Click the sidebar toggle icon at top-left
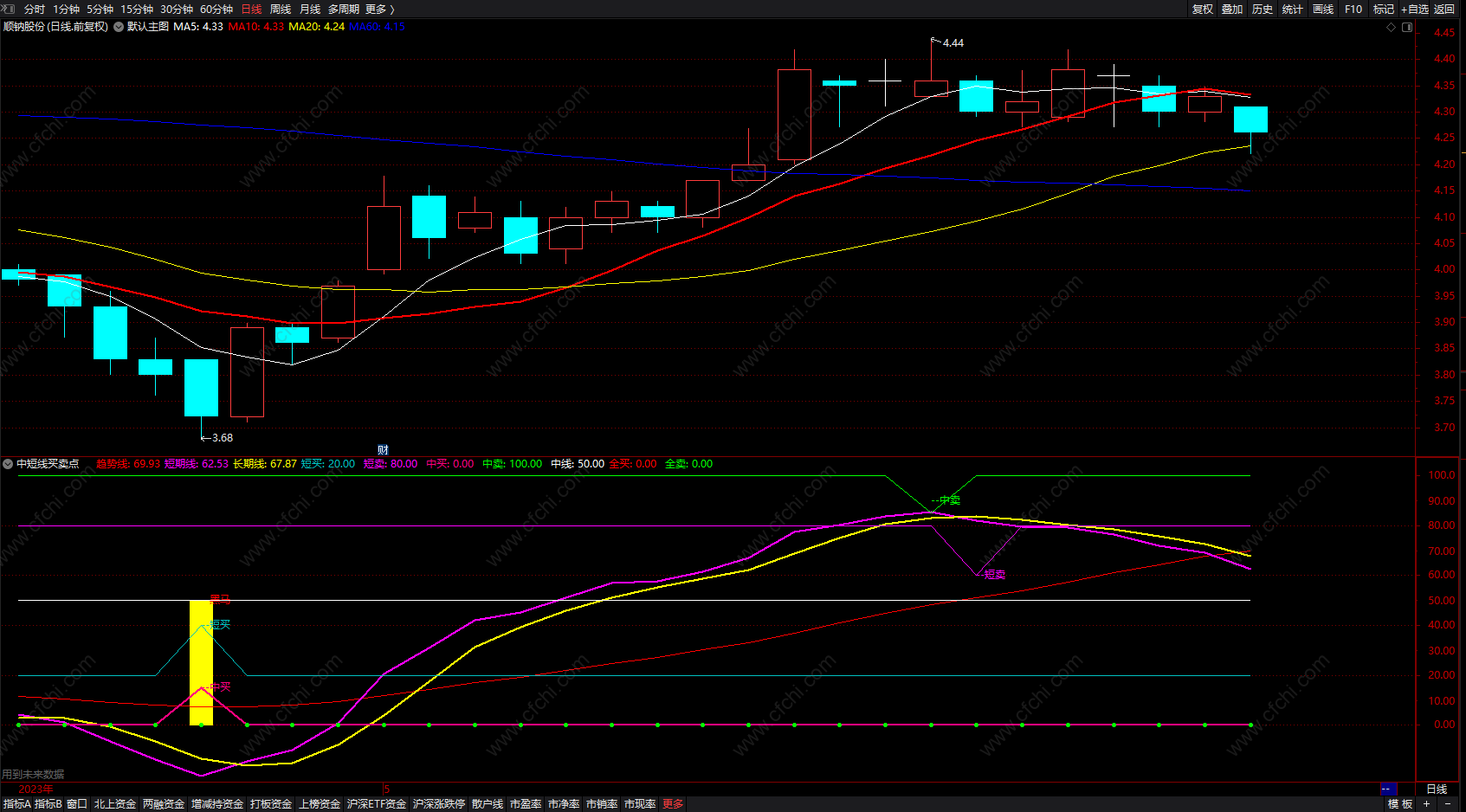 (7, 9)
